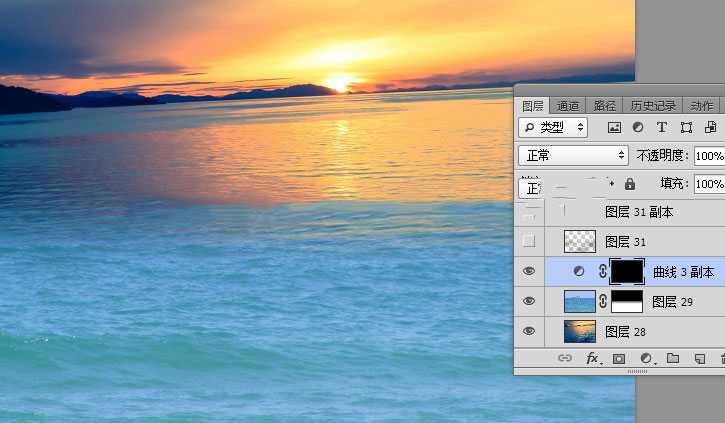The height and width of the screenshot is (423, 725).
Task: Create a new group folder icon
Action: click(673, 358)
